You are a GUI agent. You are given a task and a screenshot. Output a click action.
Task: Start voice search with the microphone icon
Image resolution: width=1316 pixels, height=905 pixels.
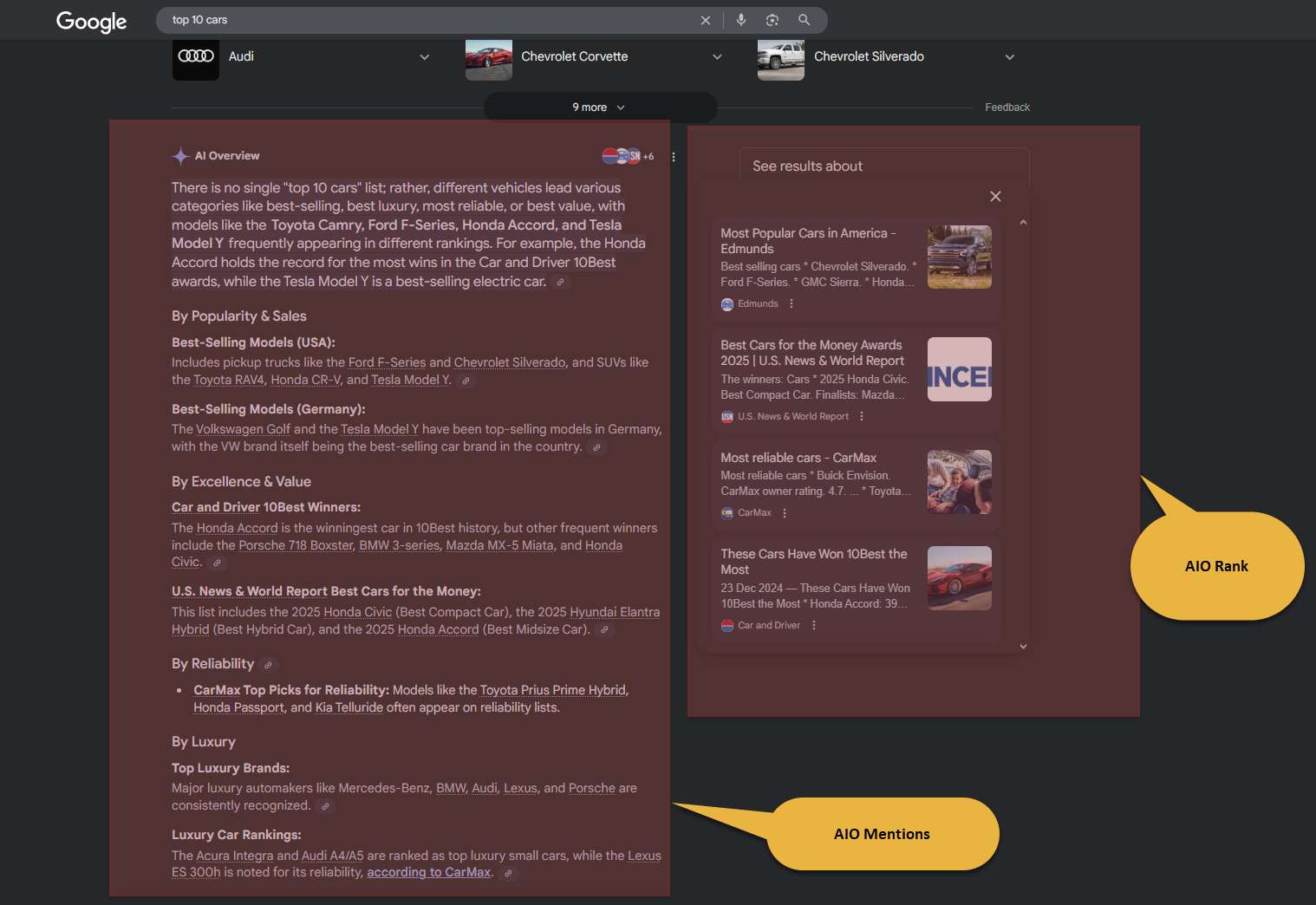[x=741, y=20]
